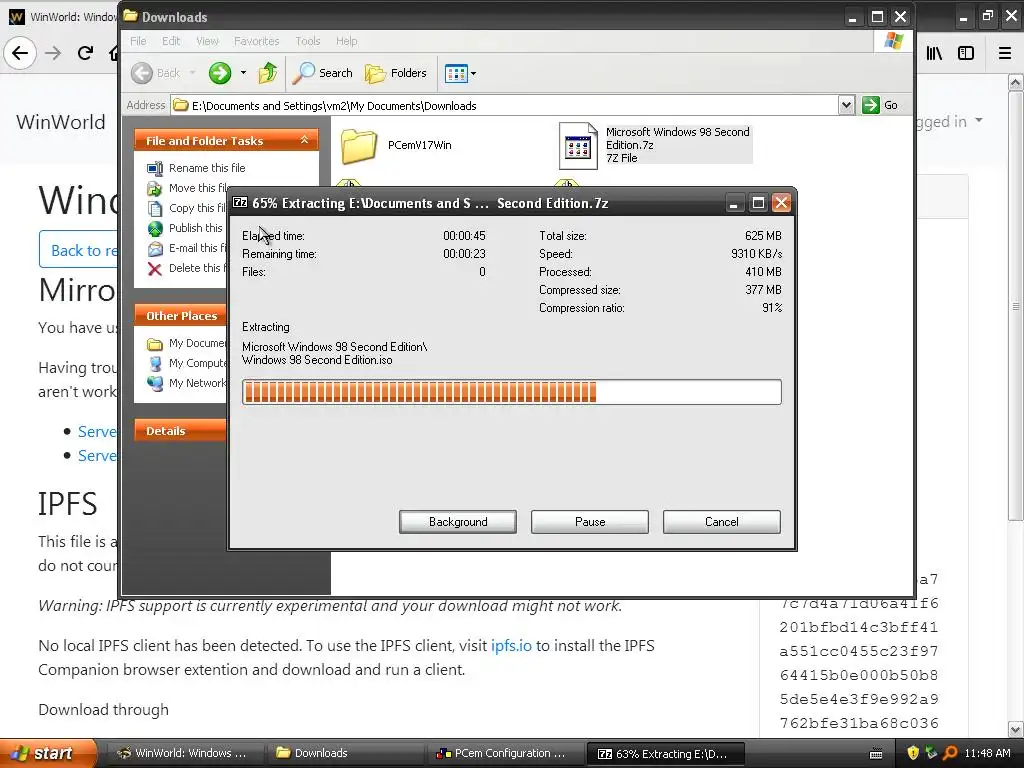Click the ipfs.io link on the page
Screen dimensions: 1024x768
[511, 645]
